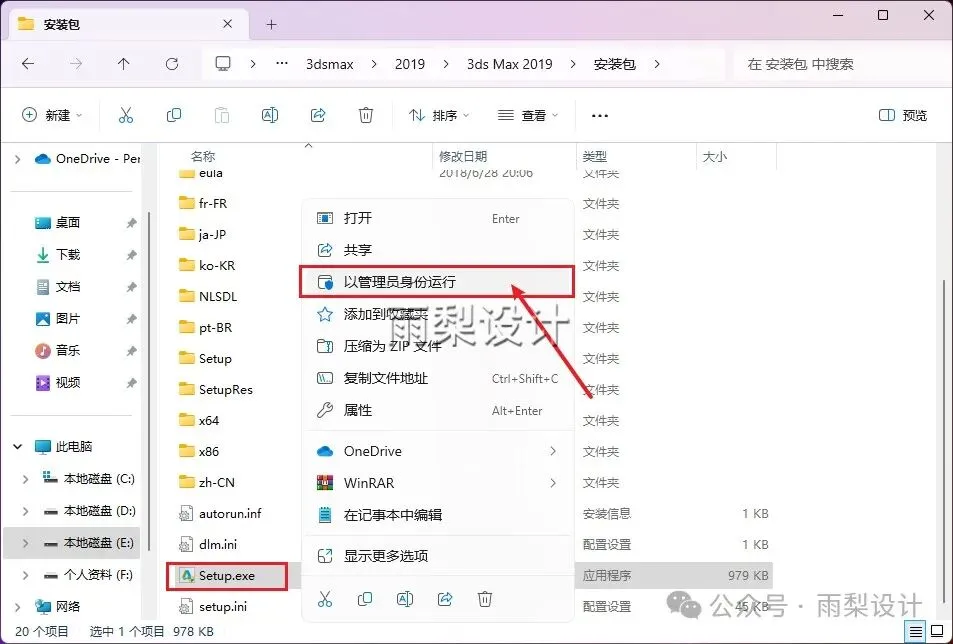Open the 新建 dropdown menu

pyautogui.click(x=52, y=115)
